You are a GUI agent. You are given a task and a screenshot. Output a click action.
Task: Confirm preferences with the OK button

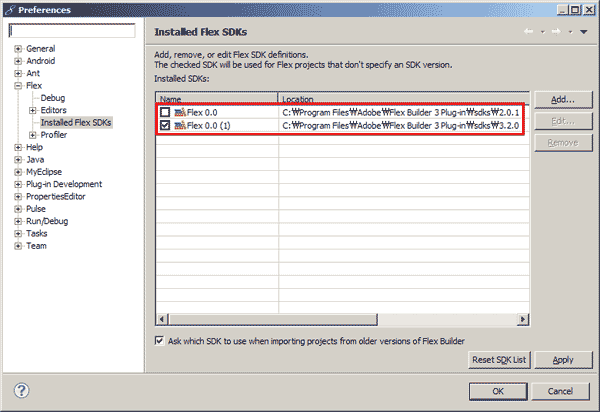point(498,391)
